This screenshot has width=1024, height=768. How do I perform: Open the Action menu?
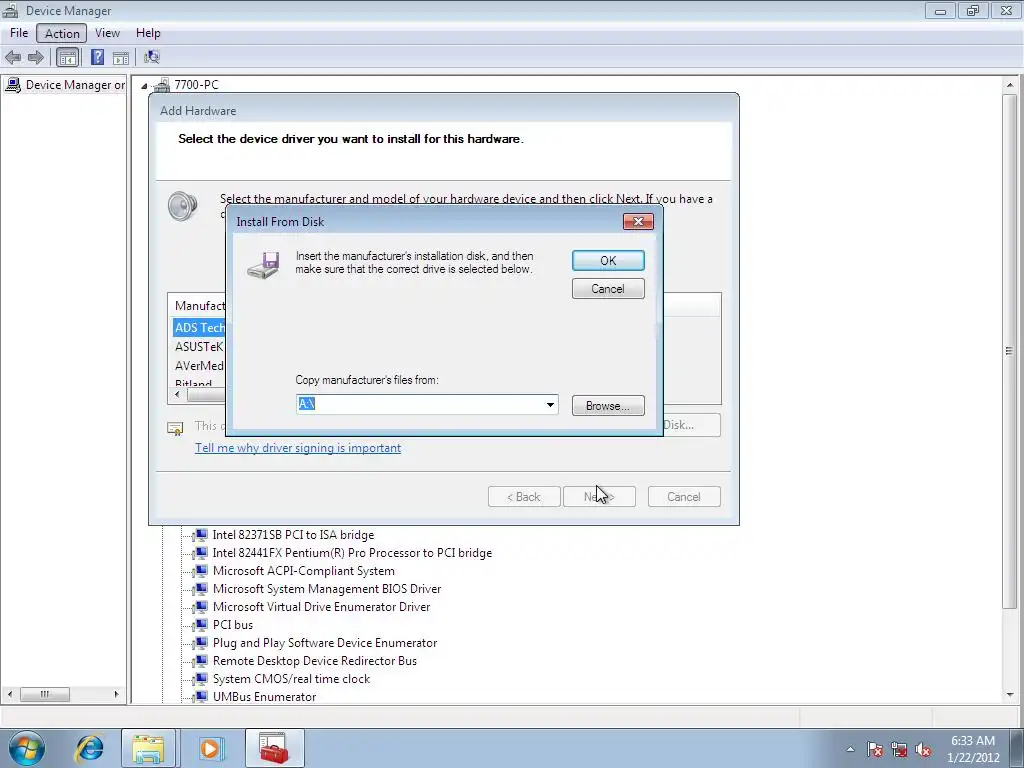tap(62, 33)
